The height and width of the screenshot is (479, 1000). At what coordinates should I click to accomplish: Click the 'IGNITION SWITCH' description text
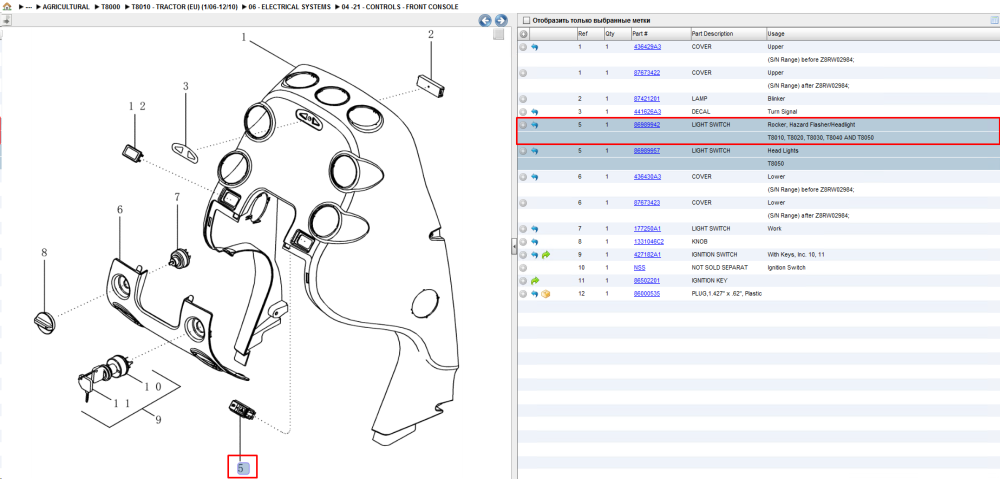tap(714, 254)
